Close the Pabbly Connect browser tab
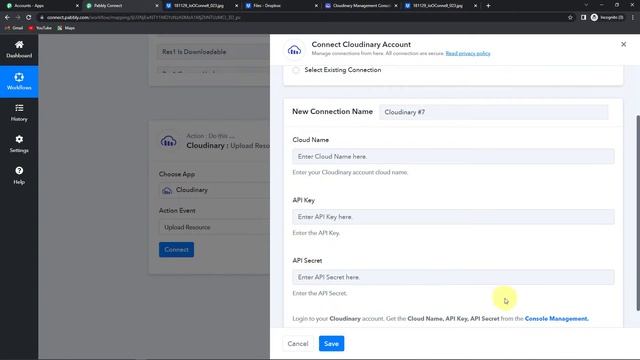 tap(157, 6)
